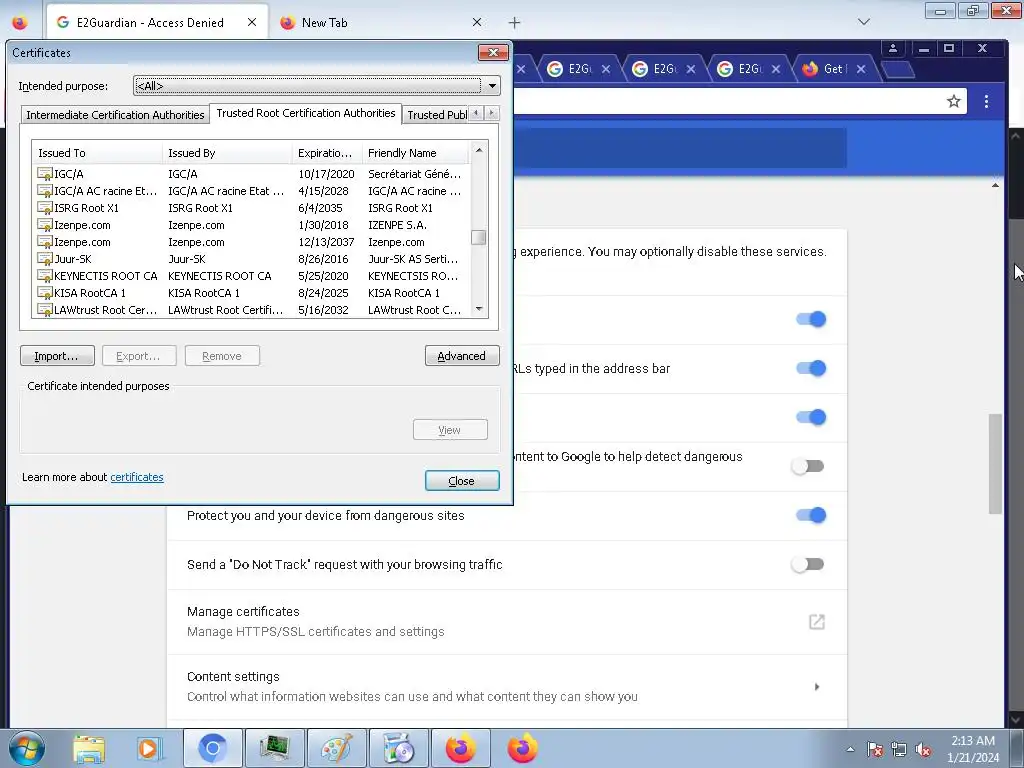The image size is (1024, 768).
Task: Click the muted speaker tray icon
Action: point(923,749)
